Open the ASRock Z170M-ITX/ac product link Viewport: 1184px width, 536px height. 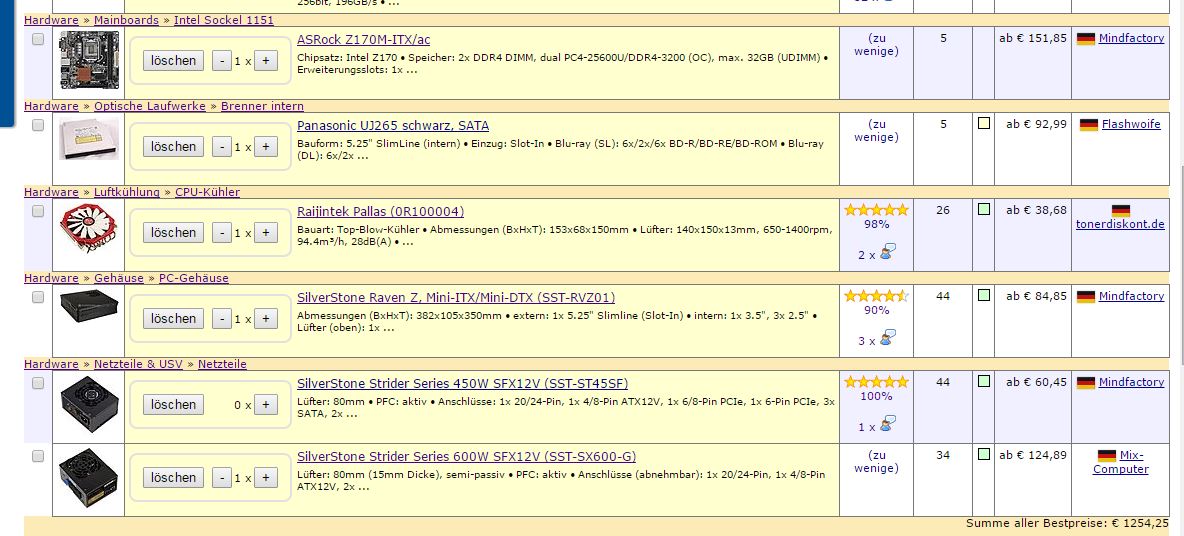[x=363, y=39]
